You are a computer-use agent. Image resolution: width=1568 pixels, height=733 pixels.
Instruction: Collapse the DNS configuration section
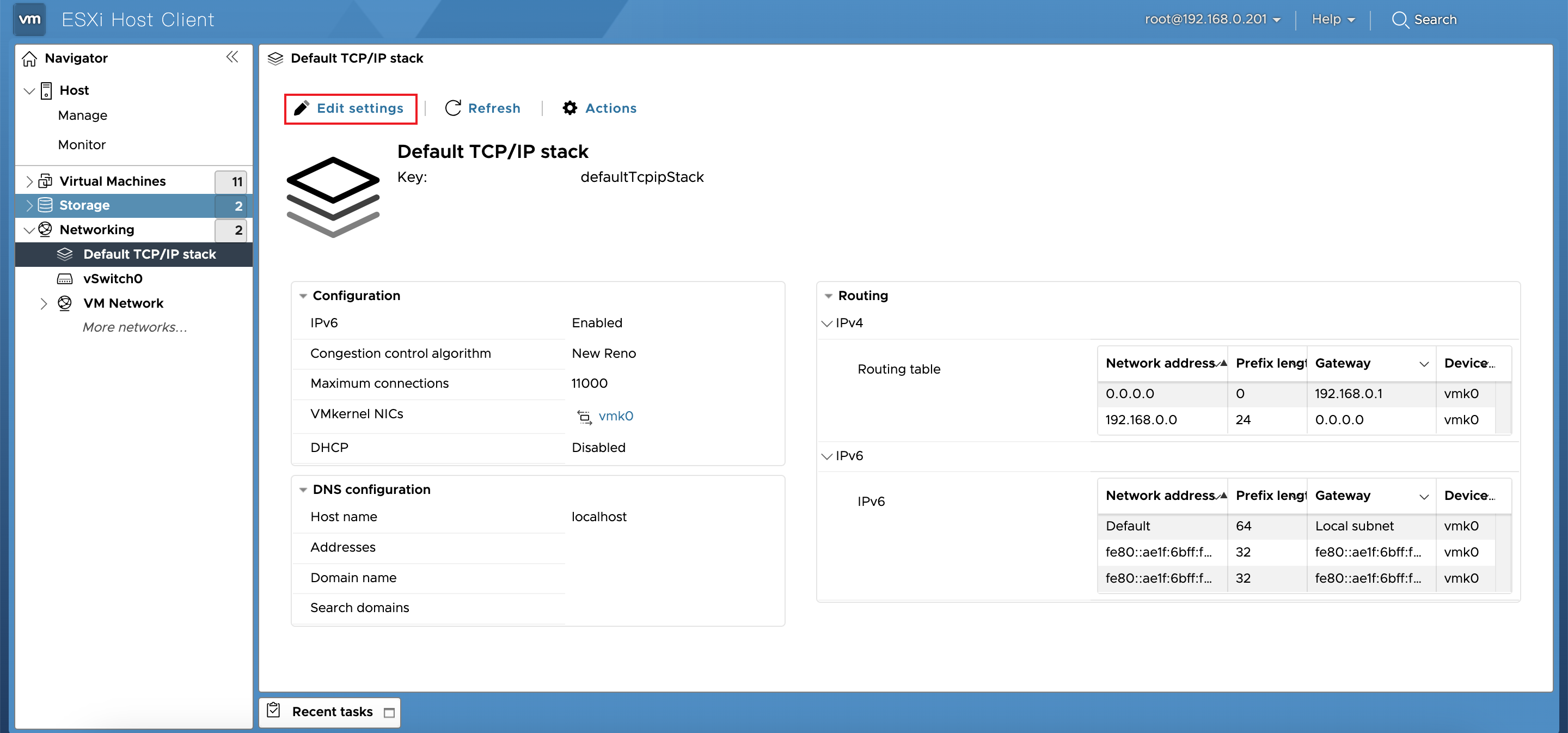[303, 490]
